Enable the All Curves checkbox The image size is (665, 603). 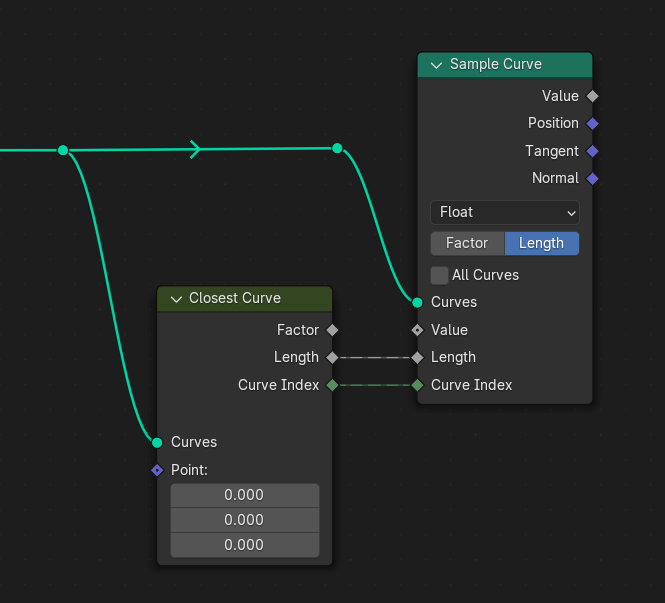point(439,275)
